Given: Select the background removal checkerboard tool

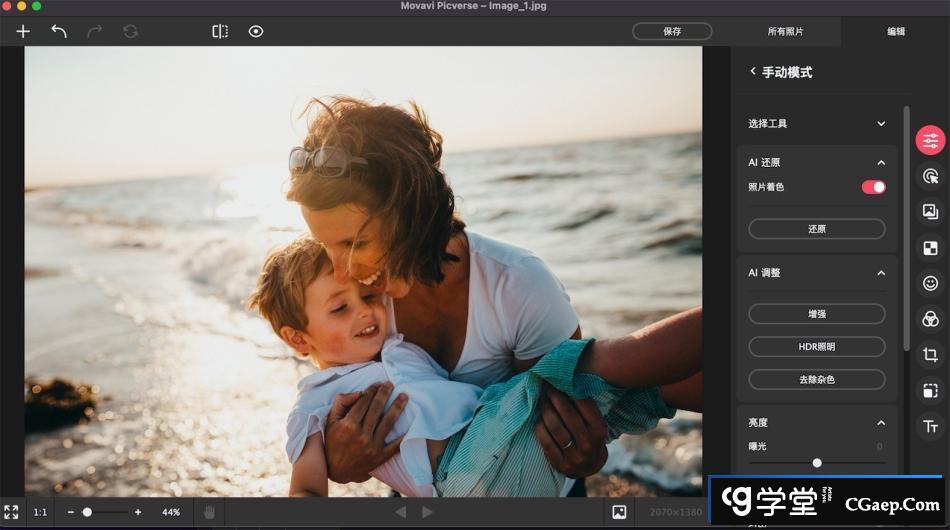Looking at the screenshot, I should [930, 248].
